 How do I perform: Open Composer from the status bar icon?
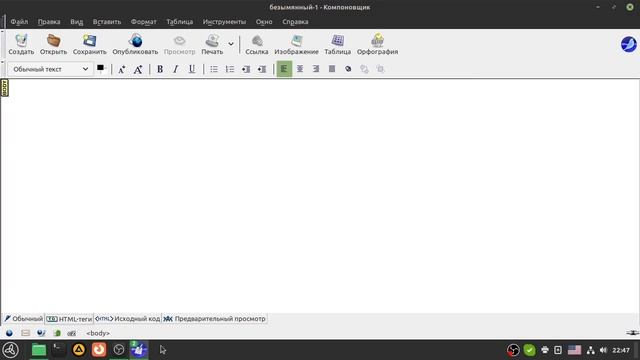pos(41,333)
